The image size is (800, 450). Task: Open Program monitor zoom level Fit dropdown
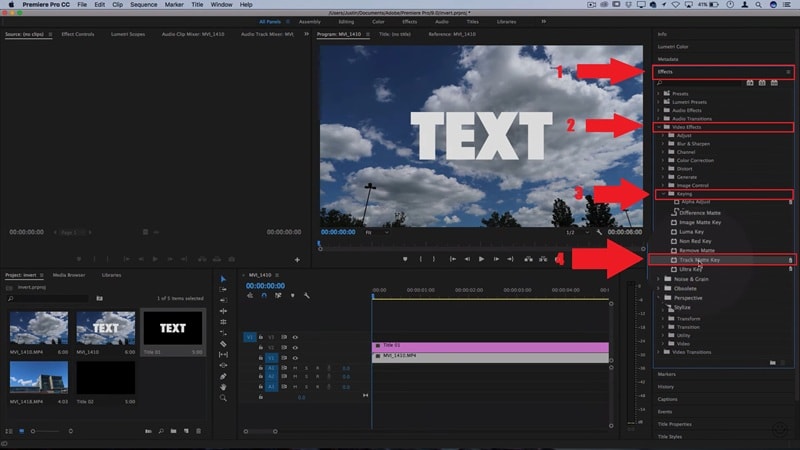click(377, 232)
